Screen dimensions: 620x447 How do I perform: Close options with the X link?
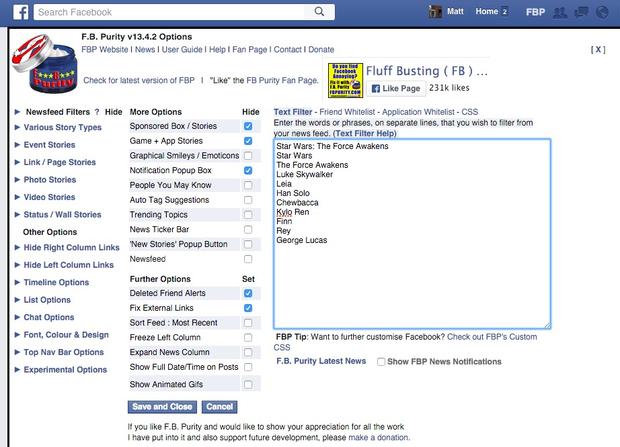pyautogui.click(x=597, y=49)
